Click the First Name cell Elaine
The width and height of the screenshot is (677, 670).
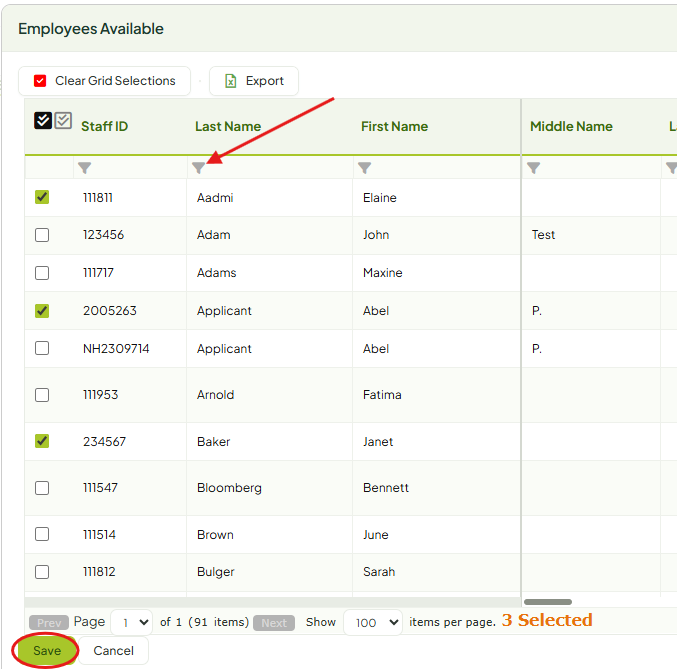[x=380, y=198]
